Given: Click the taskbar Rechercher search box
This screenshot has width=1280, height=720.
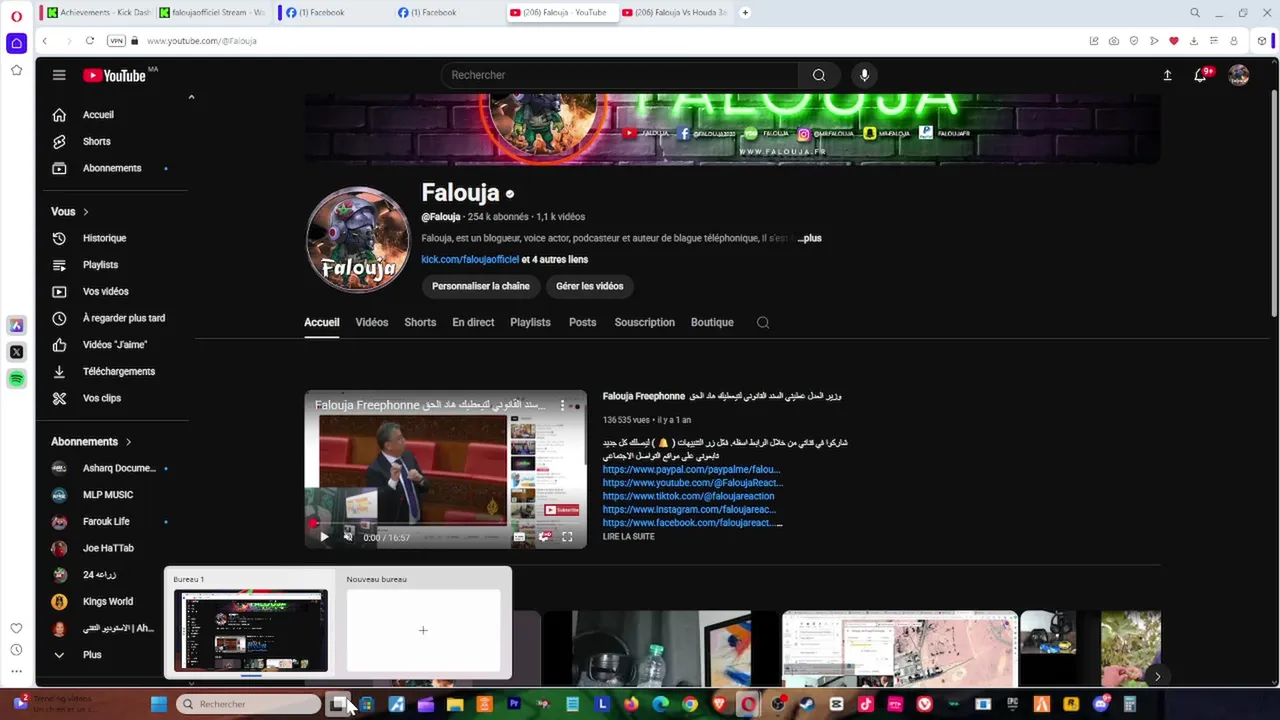Looking at the screenshot, I should 249,704.
